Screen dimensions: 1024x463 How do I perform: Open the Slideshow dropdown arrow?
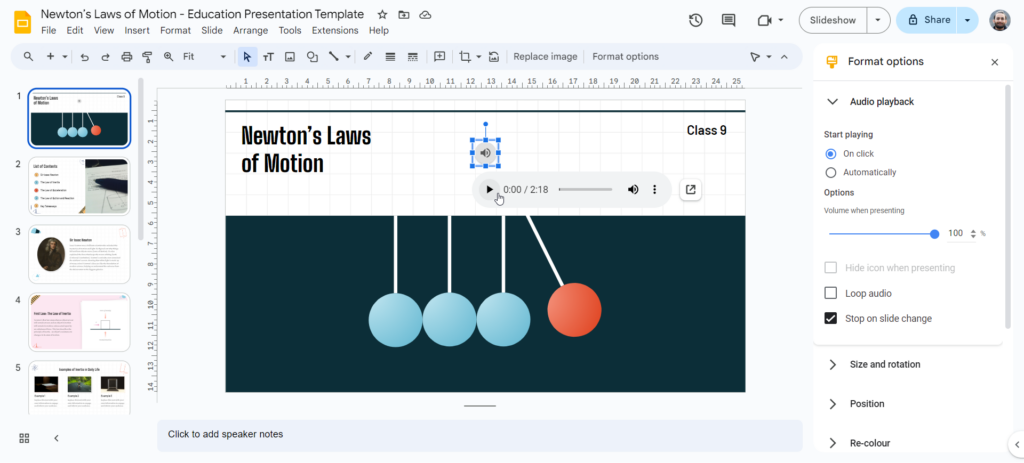click(x=878, y=20)
